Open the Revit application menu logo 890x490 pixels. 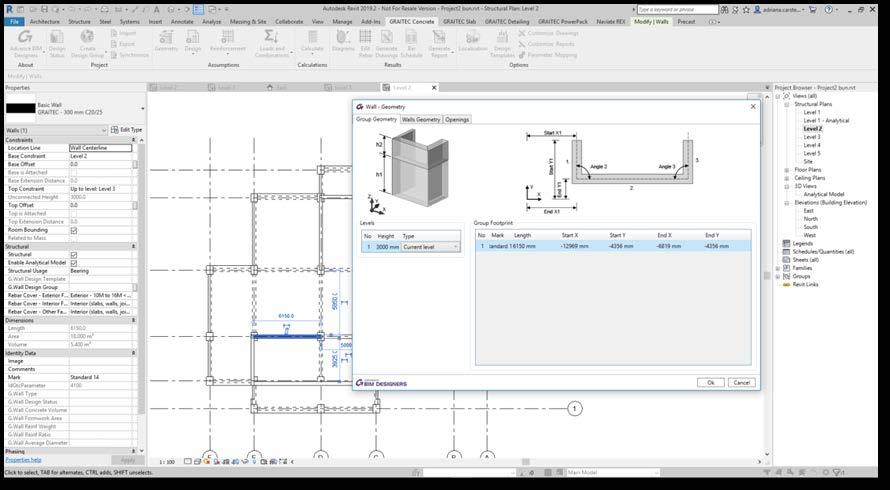point(9,9)
